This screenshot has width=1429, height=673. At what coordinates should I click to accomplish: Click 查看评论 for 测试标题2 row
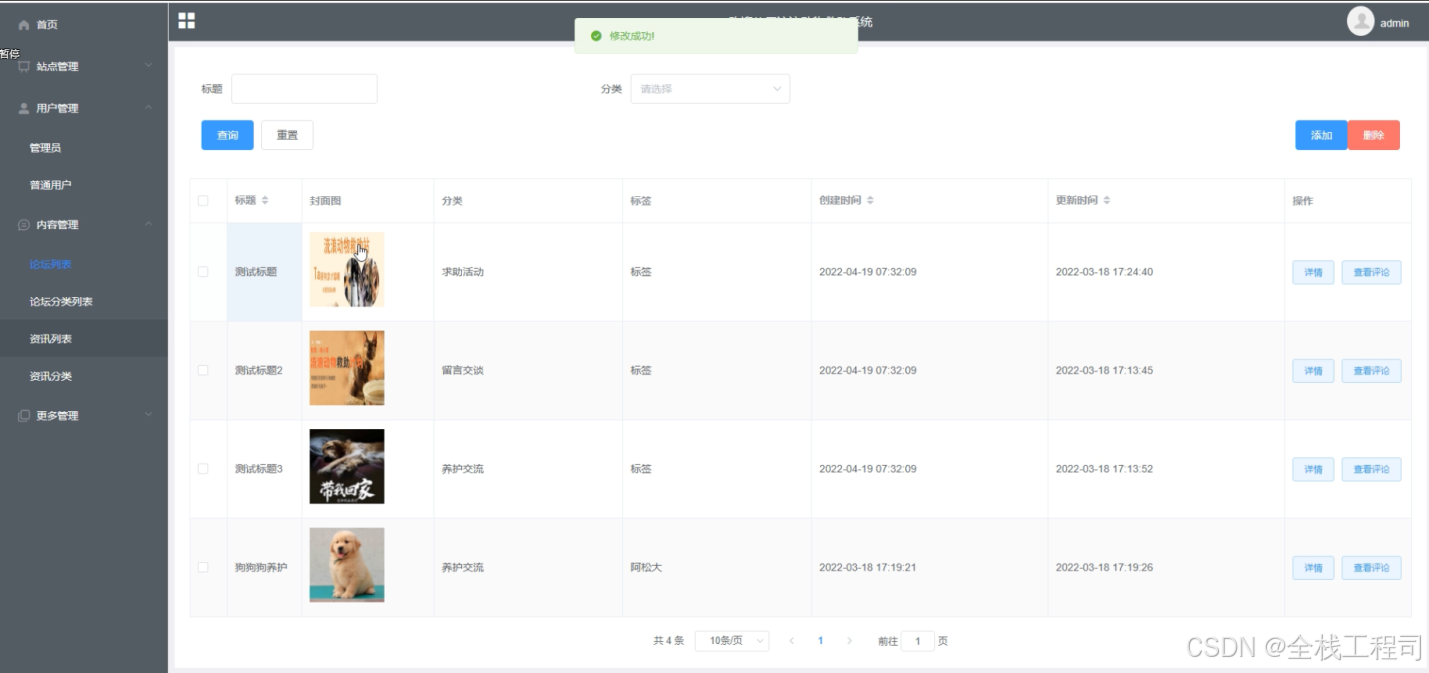1371,371
